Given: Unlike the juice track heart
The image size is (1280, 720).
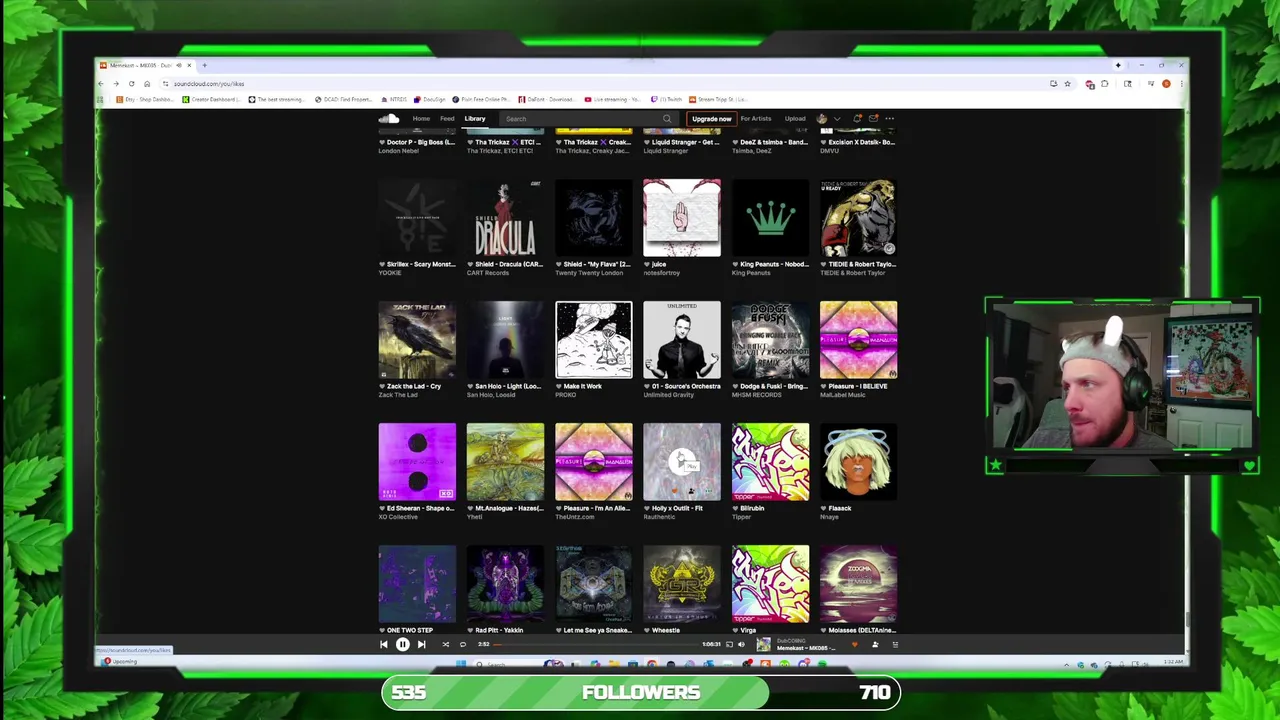Looking at the screenshot, I should 647,264.
